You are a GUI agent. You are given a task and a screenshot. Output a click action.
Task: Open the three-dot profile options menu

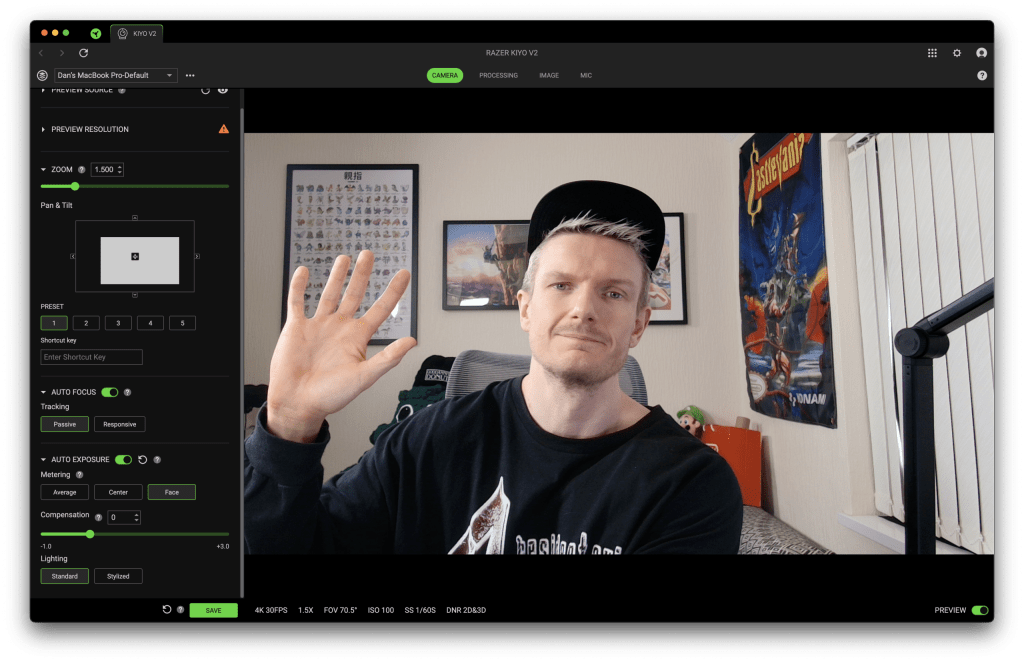190,75
